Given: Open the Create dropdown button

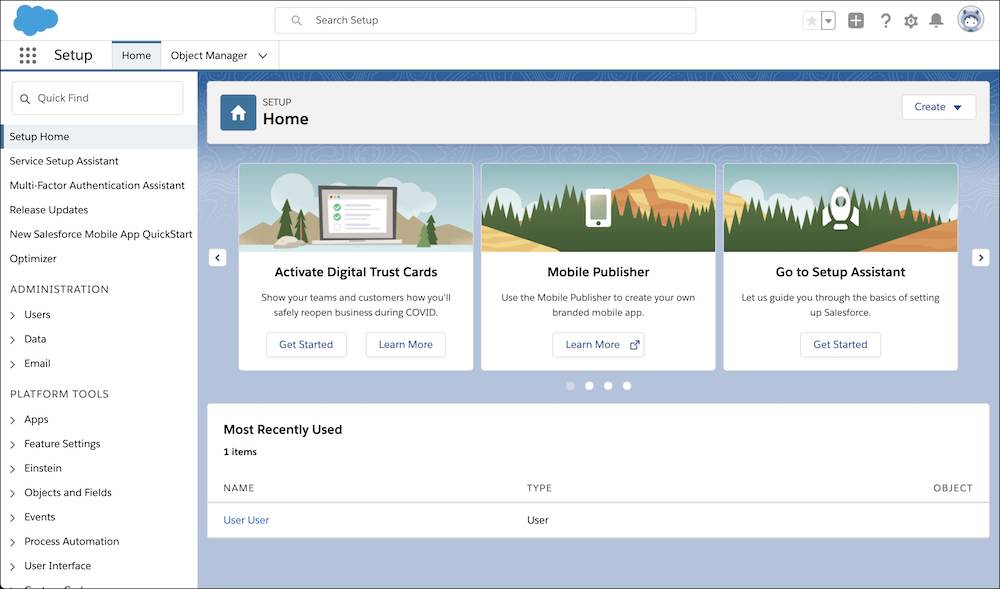Looking at the screenshot, I should [938, 107].
